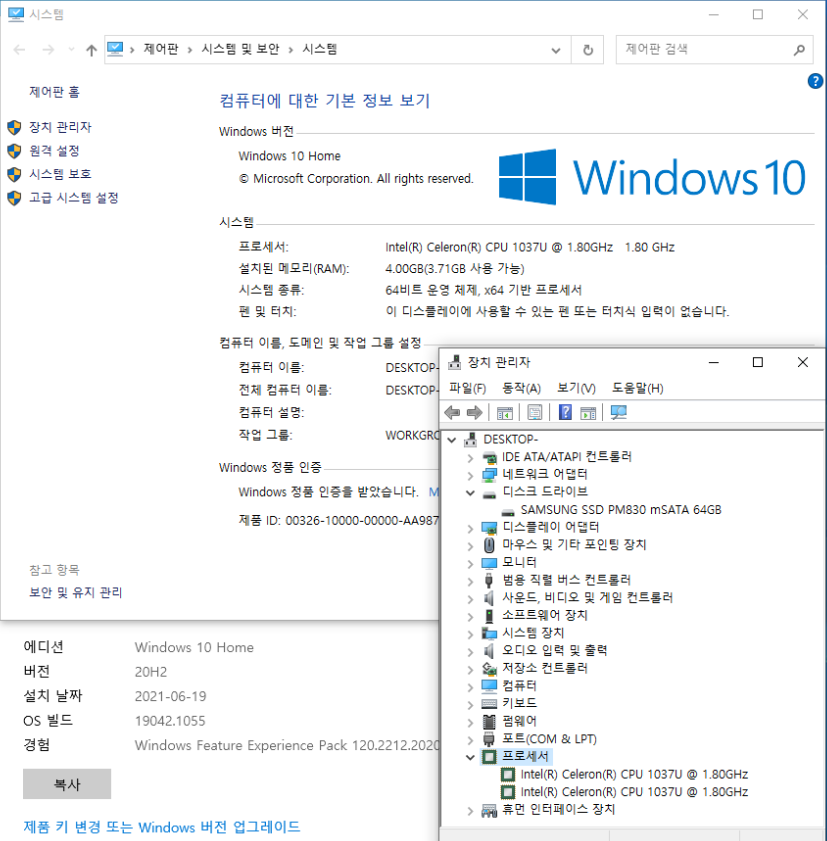The height and width of the screenshot is (841, 827).
Task: Expand the 사운드, 비디오 및 게임 컨트롤러 node
Action: (470, 599)
